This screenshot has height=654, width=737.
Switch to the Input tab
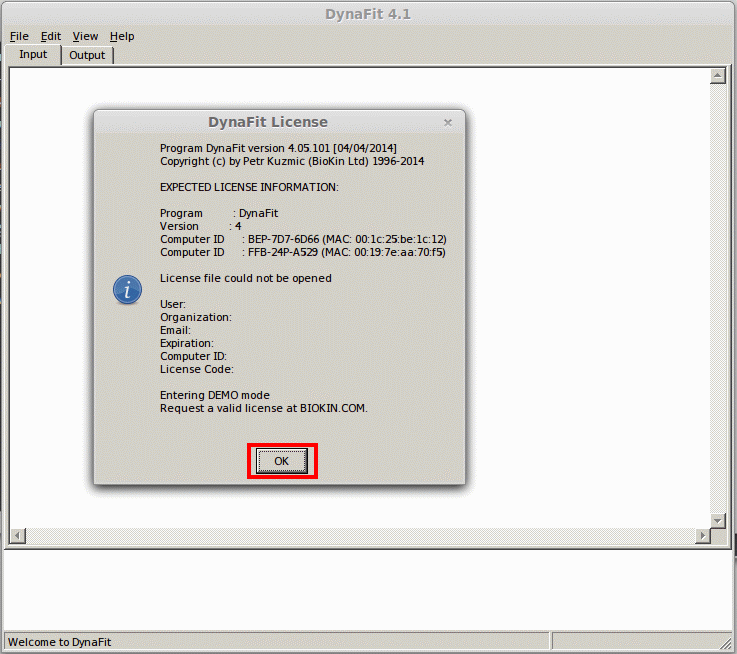[33, 55]
